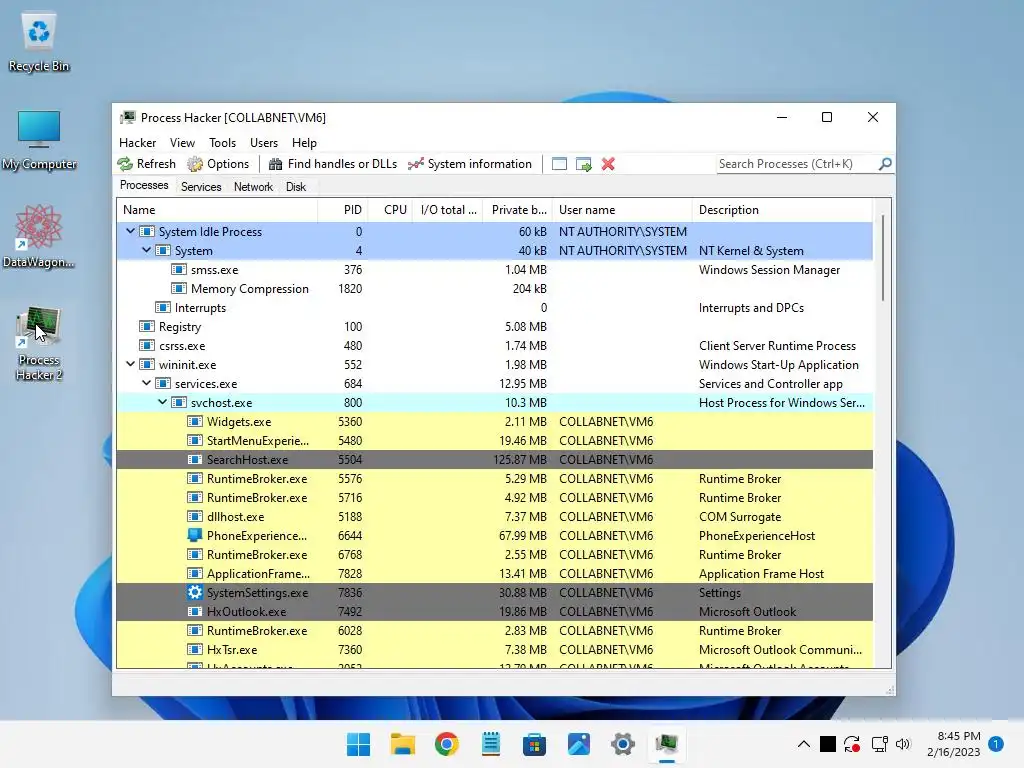Select the SearchHost.exe row
The image size is (1024, 768).
(494, 460)
